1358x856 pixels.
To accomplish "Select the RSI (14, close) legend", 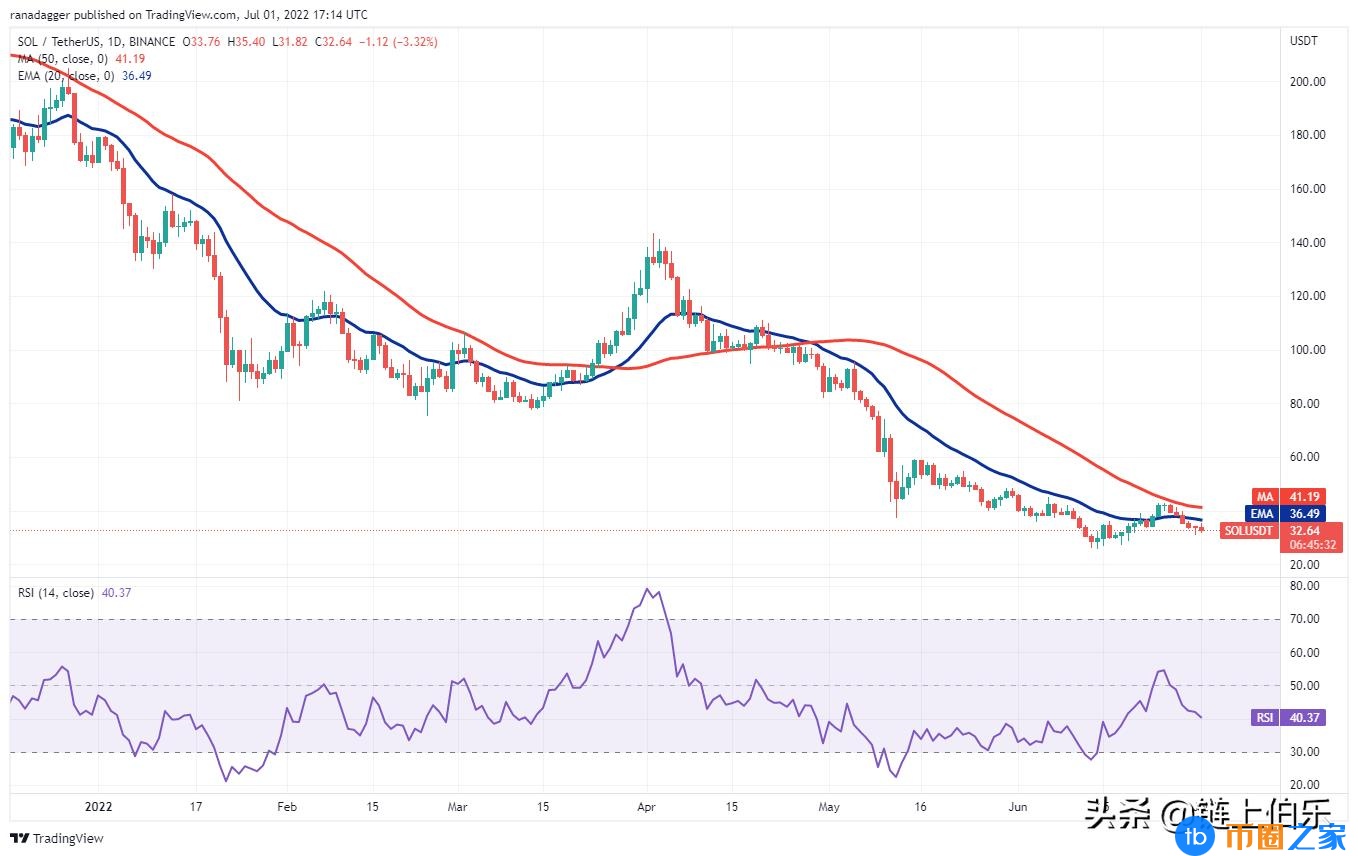I will [56, 593].
